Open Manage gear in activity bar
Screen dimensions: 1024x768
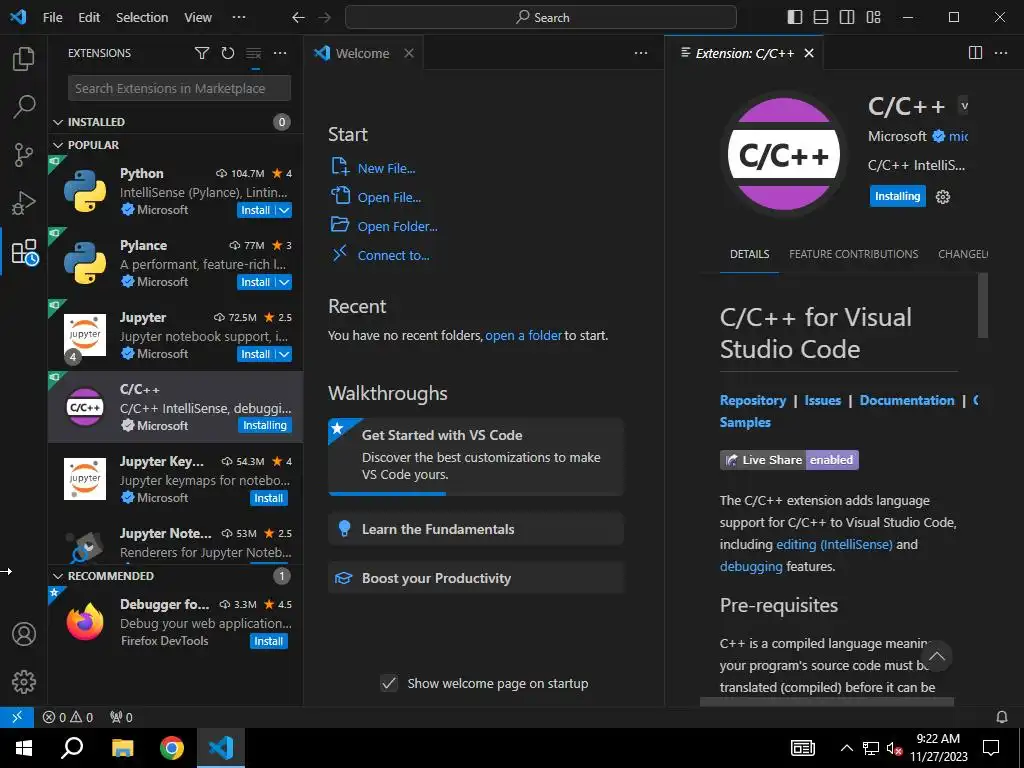pos(24,682)
